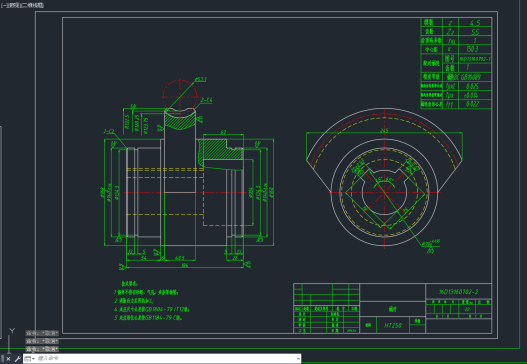Expand command history arrow at right end
Screen dimensions: 527x364
pyautogui.click(x=298, y=359)
